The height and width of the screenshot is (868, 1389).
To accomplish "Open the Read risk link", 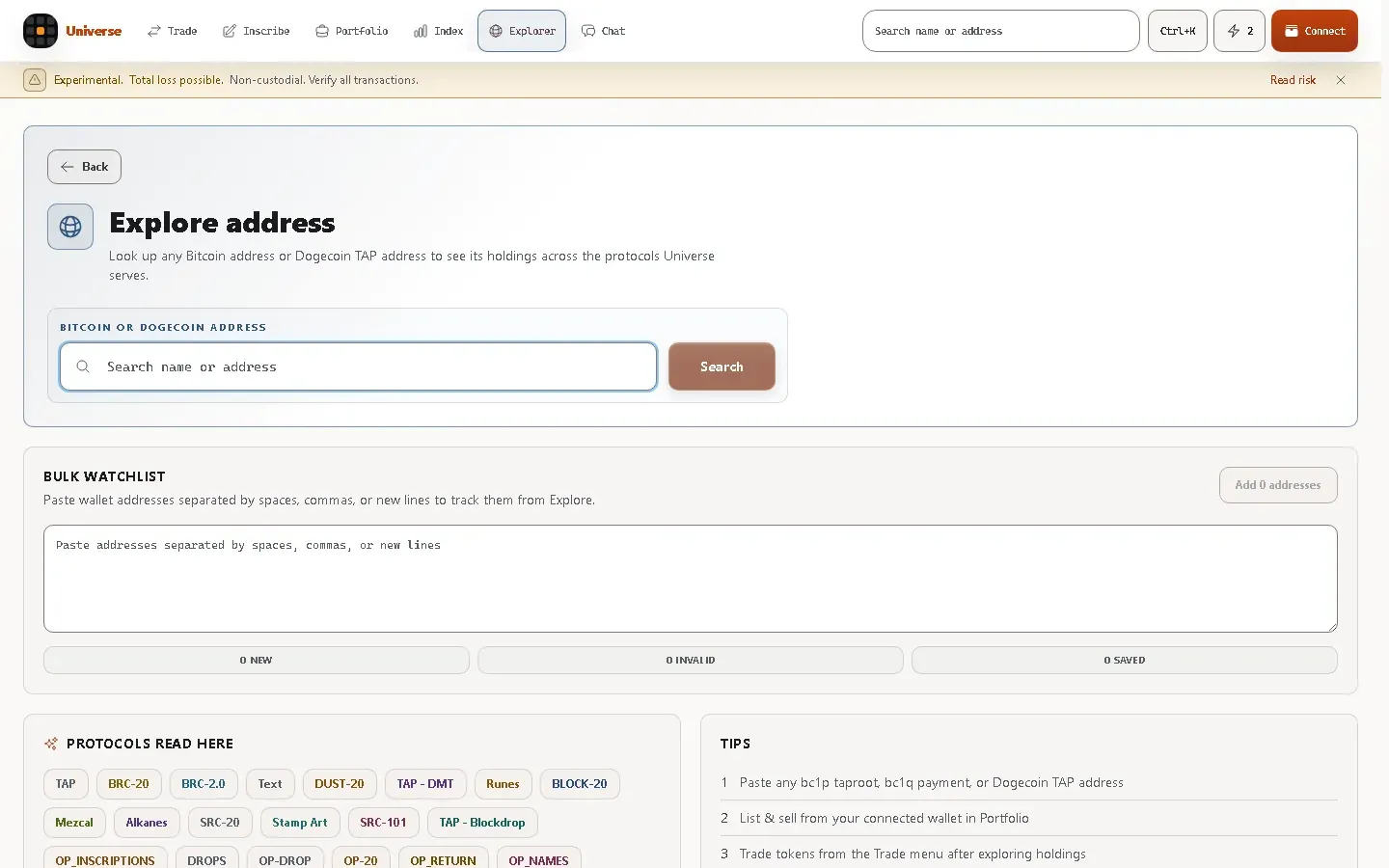I will click(1293, 80).
